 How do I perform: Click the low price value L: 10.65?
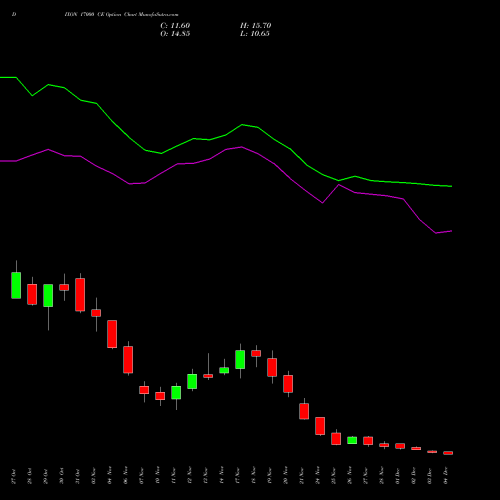pos(255,34)
